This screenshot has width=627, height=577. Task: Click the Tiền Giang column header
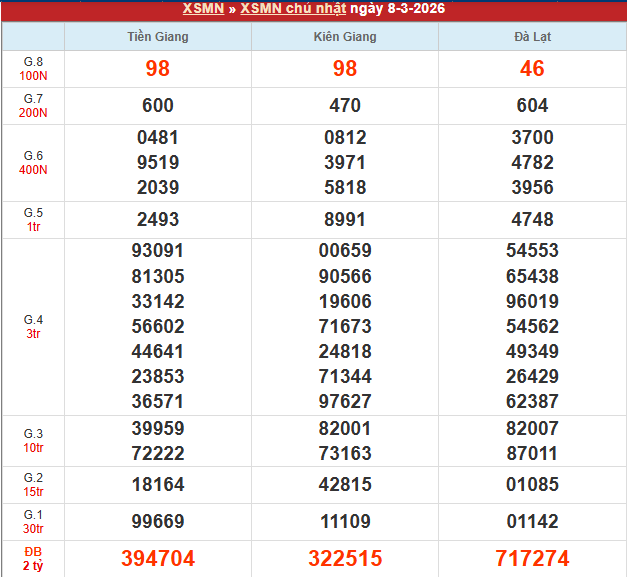point(158,37)
